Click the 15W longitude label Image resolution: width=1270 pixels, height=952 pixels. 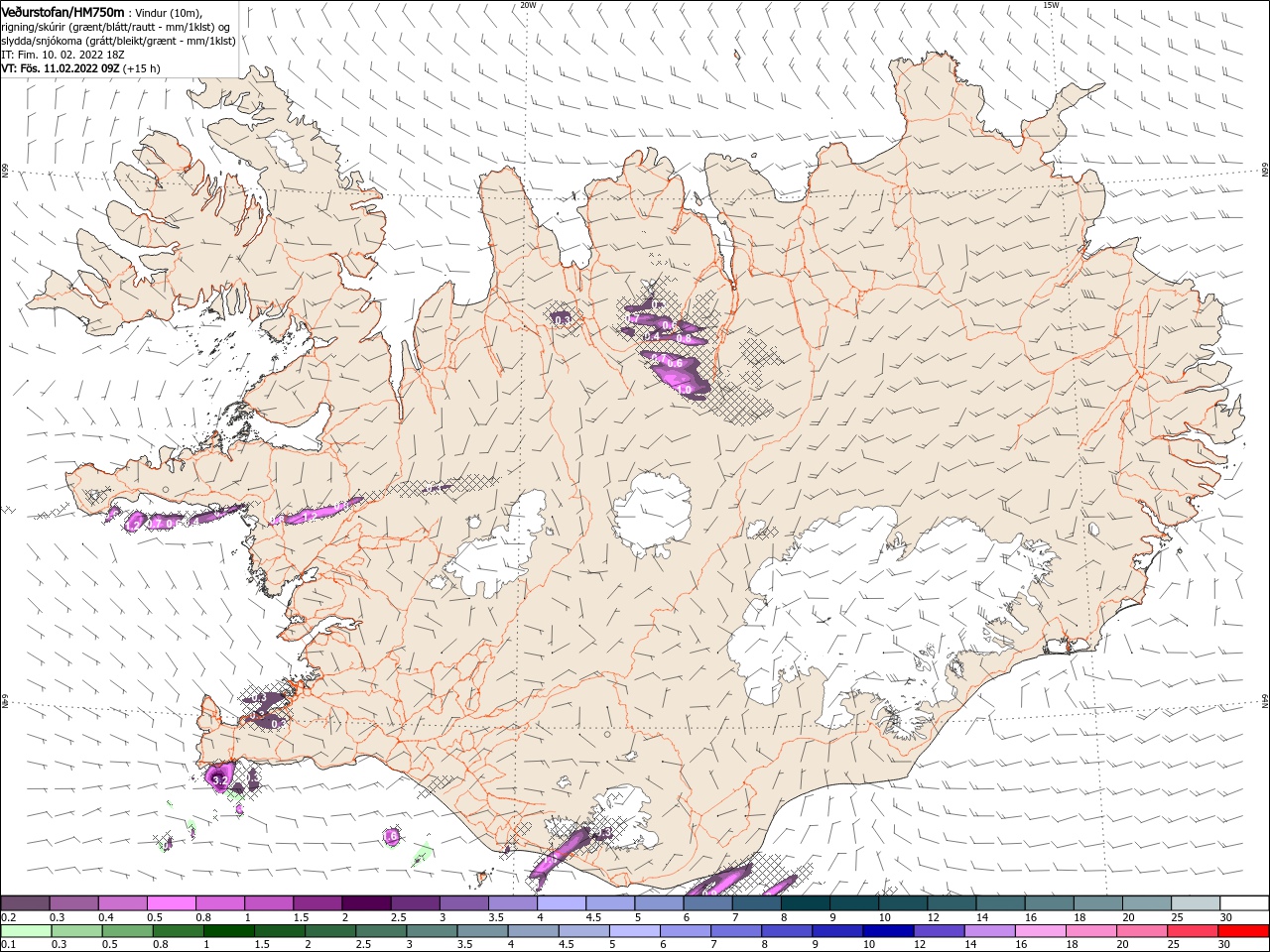1051,5
